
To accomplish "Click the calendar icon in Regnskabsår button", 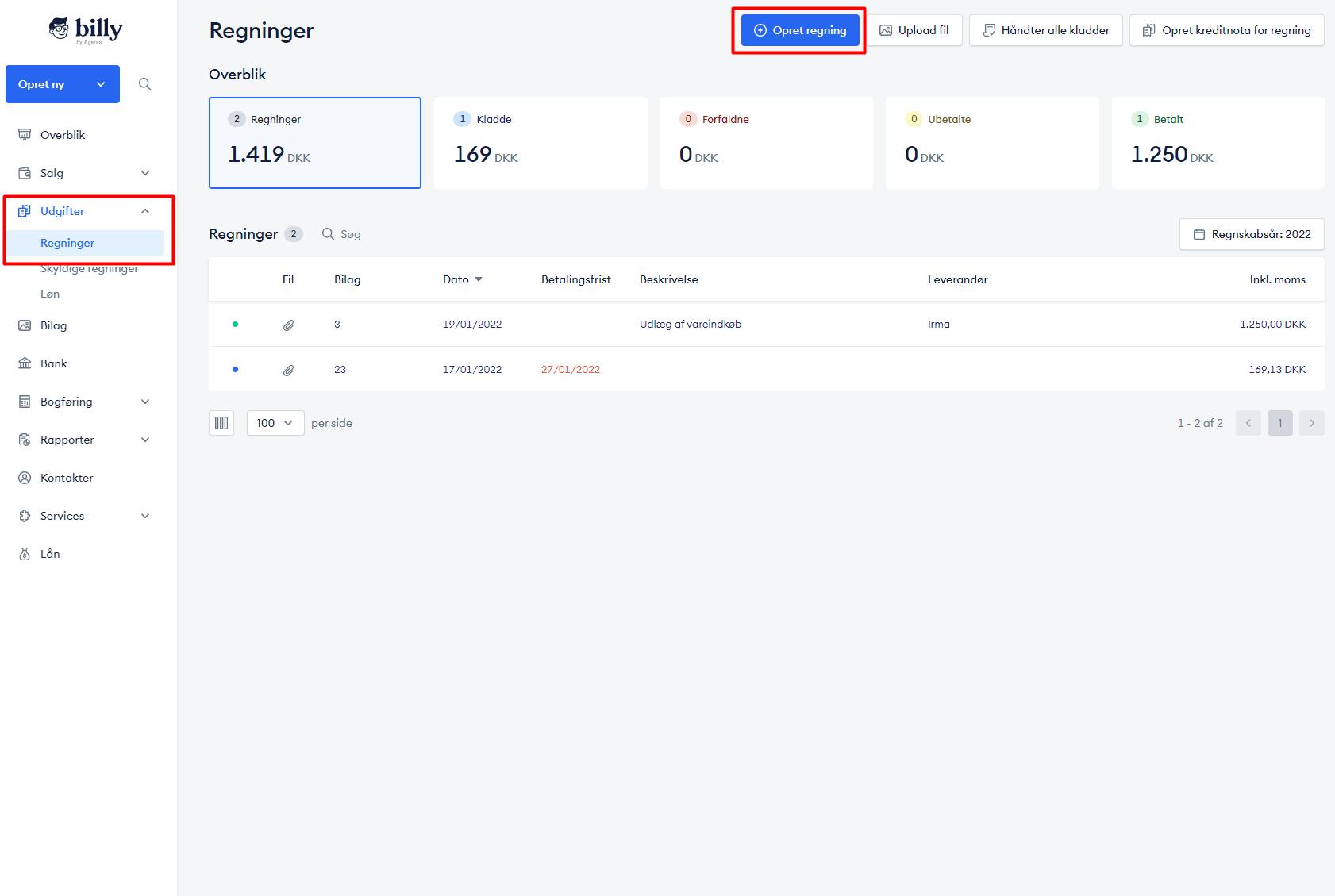I will click(x=1199, y=234).
